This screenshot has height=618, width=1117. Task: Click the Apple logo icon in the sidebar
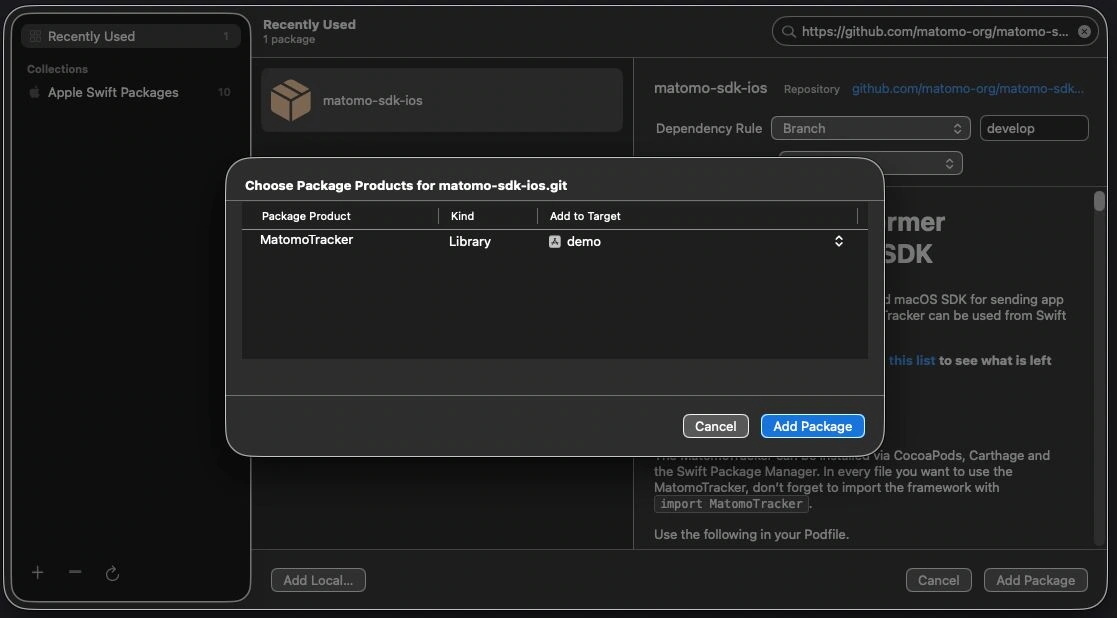(33, 92)
